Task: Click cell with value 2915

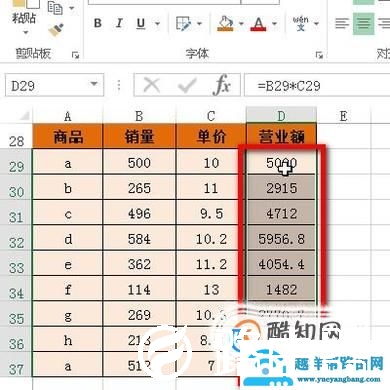Action: [x=281, y=188]
